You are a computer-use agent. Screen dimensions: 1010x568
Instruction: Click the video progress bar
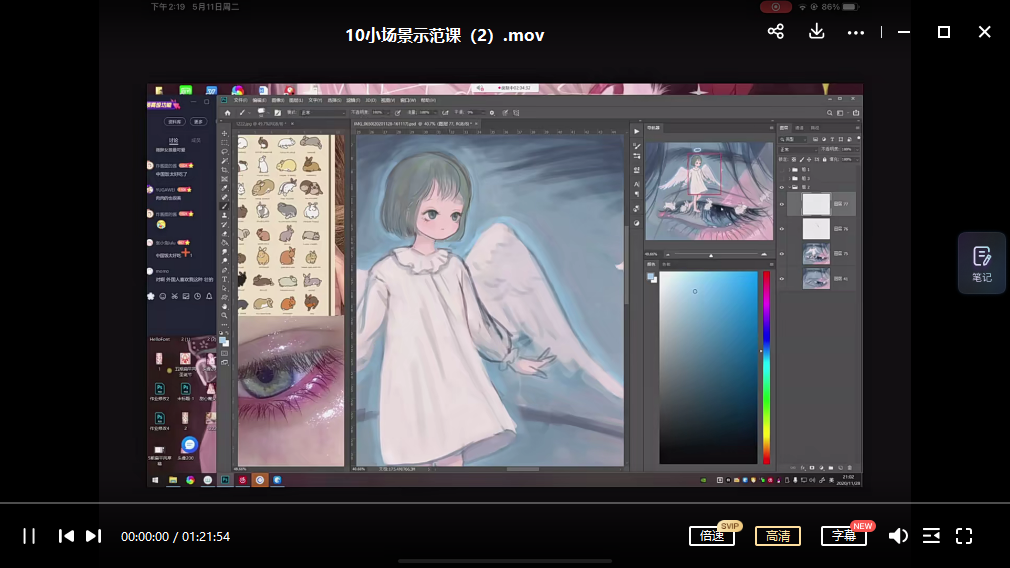(505, 502)
